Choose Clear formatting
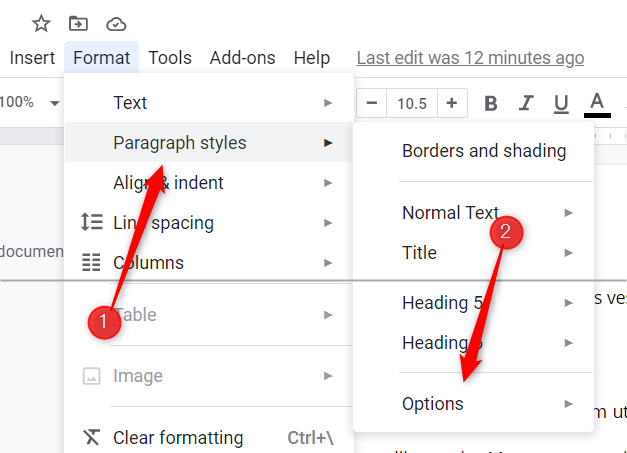Image resolution: width=627 pixels, height=453 pixels. pyautogui.click(x=178, y=438)
